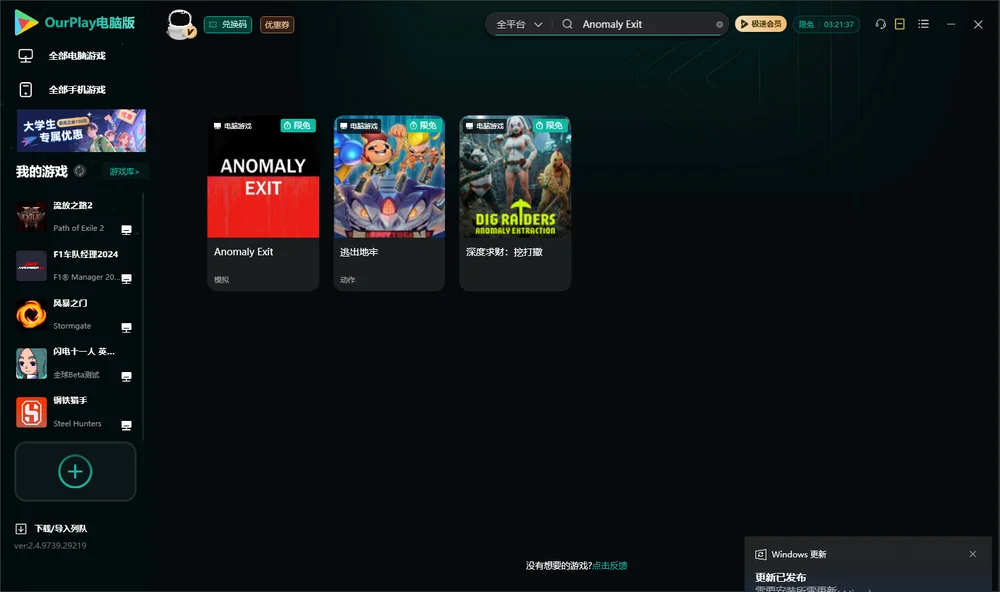Select 风暴之门 Stormgate game
Screen dimensions: 1000x592
click(x=75, y=314)
